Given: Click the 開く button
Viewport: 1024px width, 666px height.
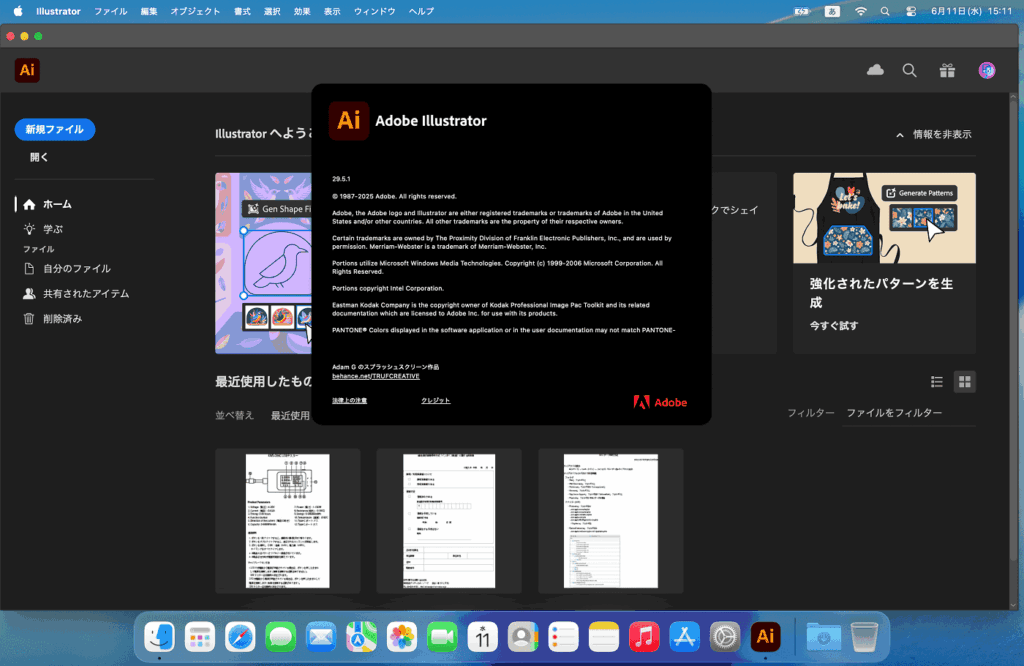Looking at the screenshot, I should click(x=39, y=157).
